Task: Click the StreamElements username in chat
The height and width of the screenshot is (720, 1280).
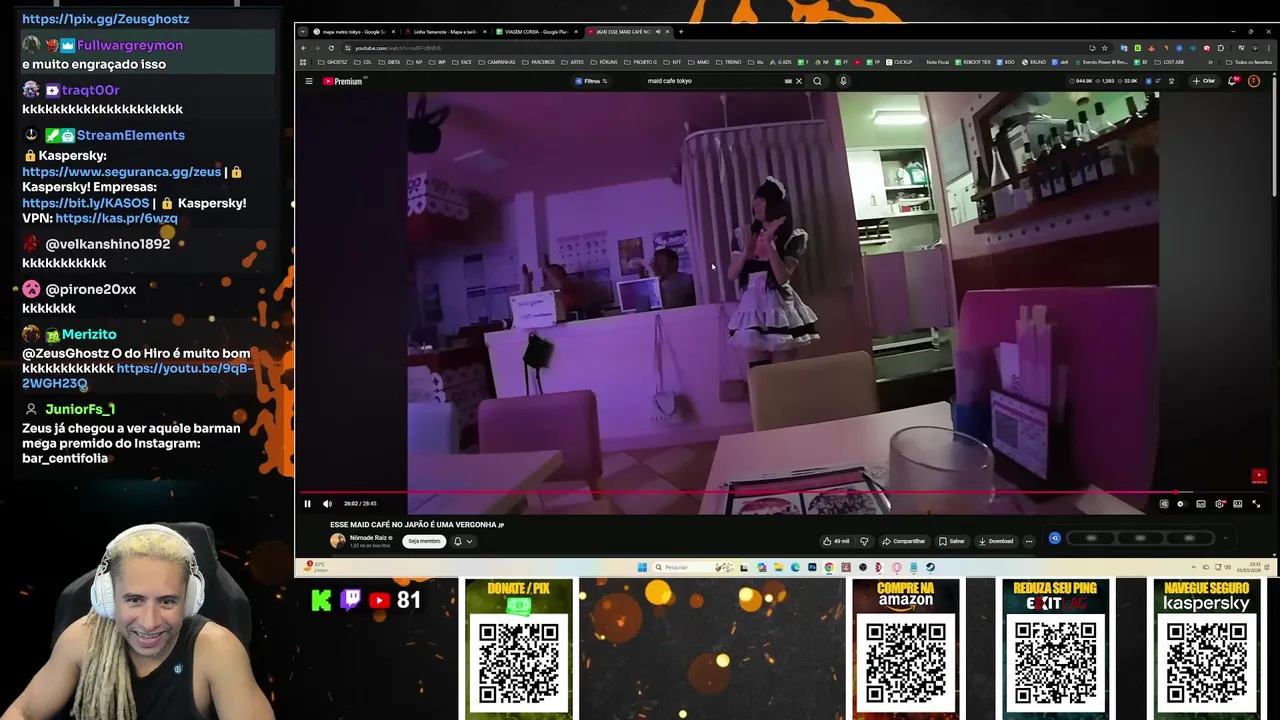Action: (130, 135)
